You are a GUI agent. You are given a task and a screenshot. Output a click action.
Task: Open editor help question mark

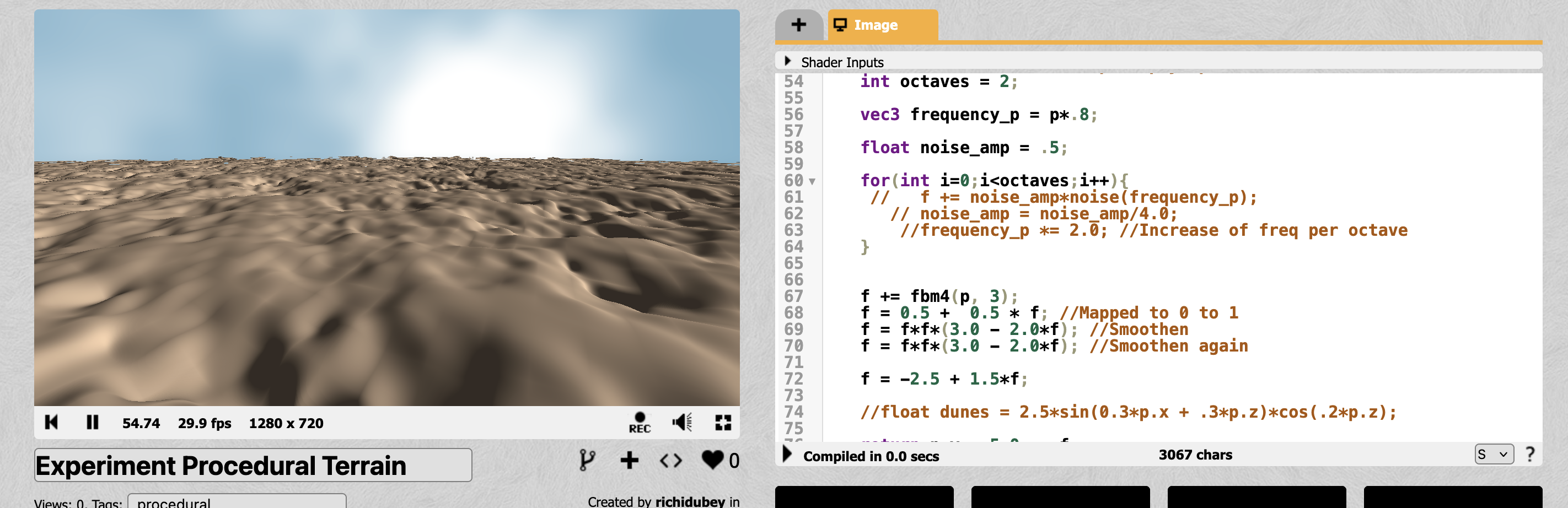pos(1529,454)
